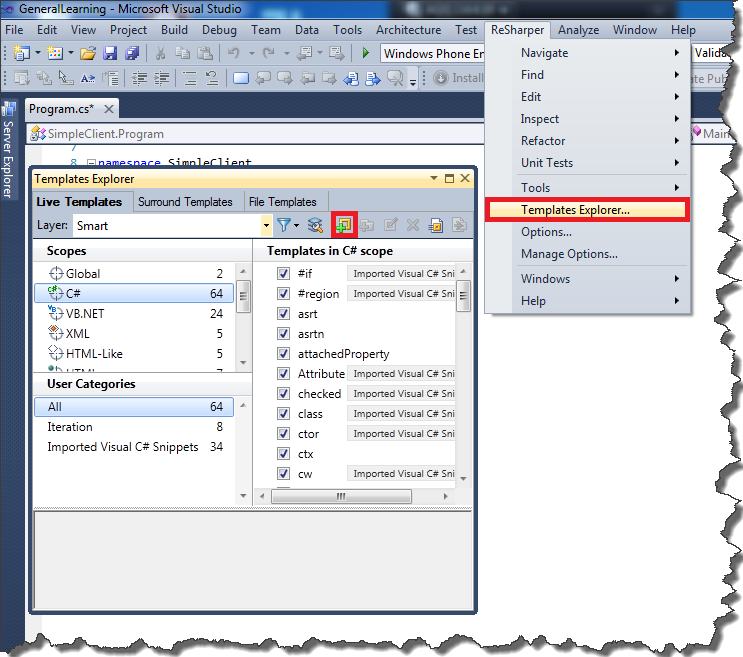The width and height of the screenshot is (743, 657).
Task: Click the Increase Indent icon
Action: click(x=162, y=78)
